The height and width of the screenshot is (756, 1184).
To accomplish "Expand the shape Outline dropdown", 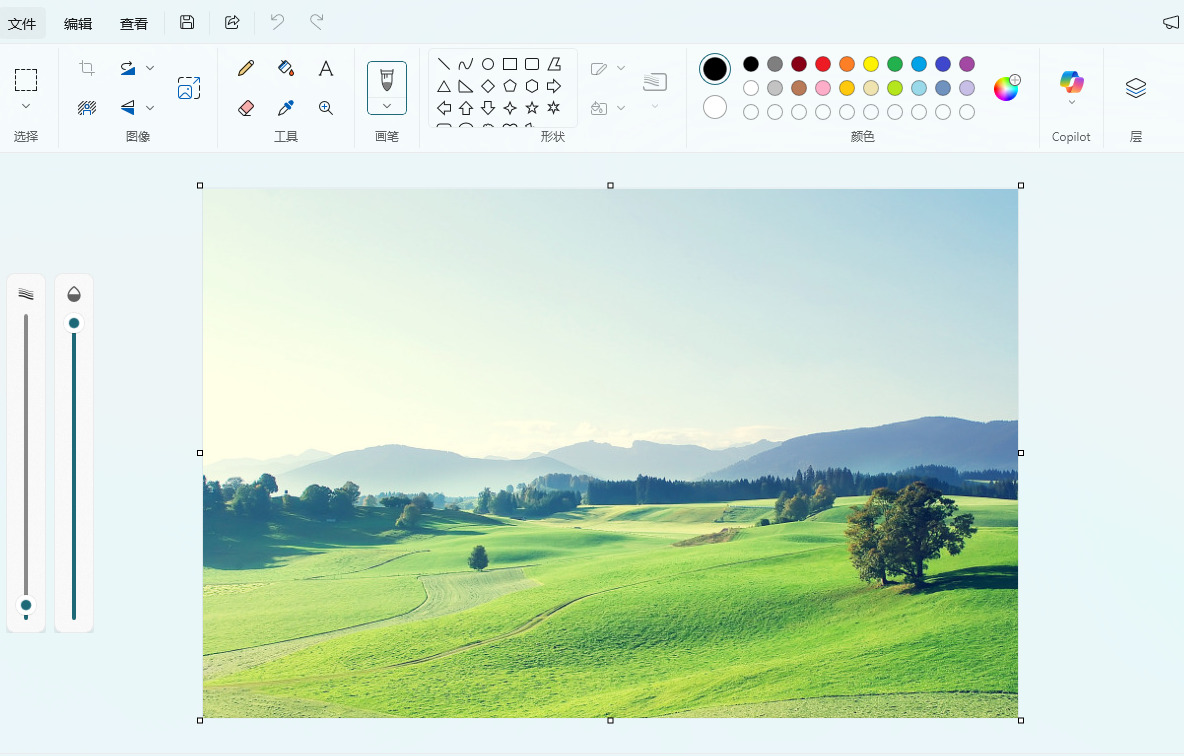I will (x=621, y=68).
